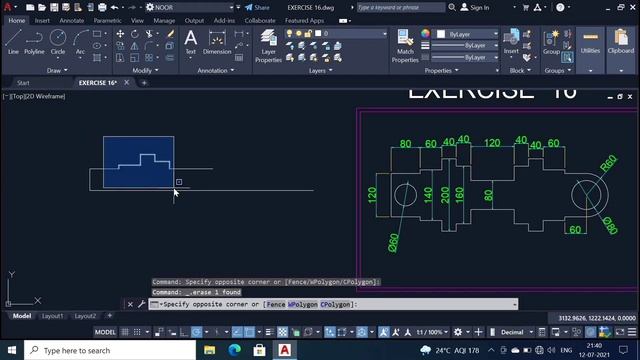Select the Polyline tool
This screenshot has height=360, width=640.
click(x=34, y=42)
